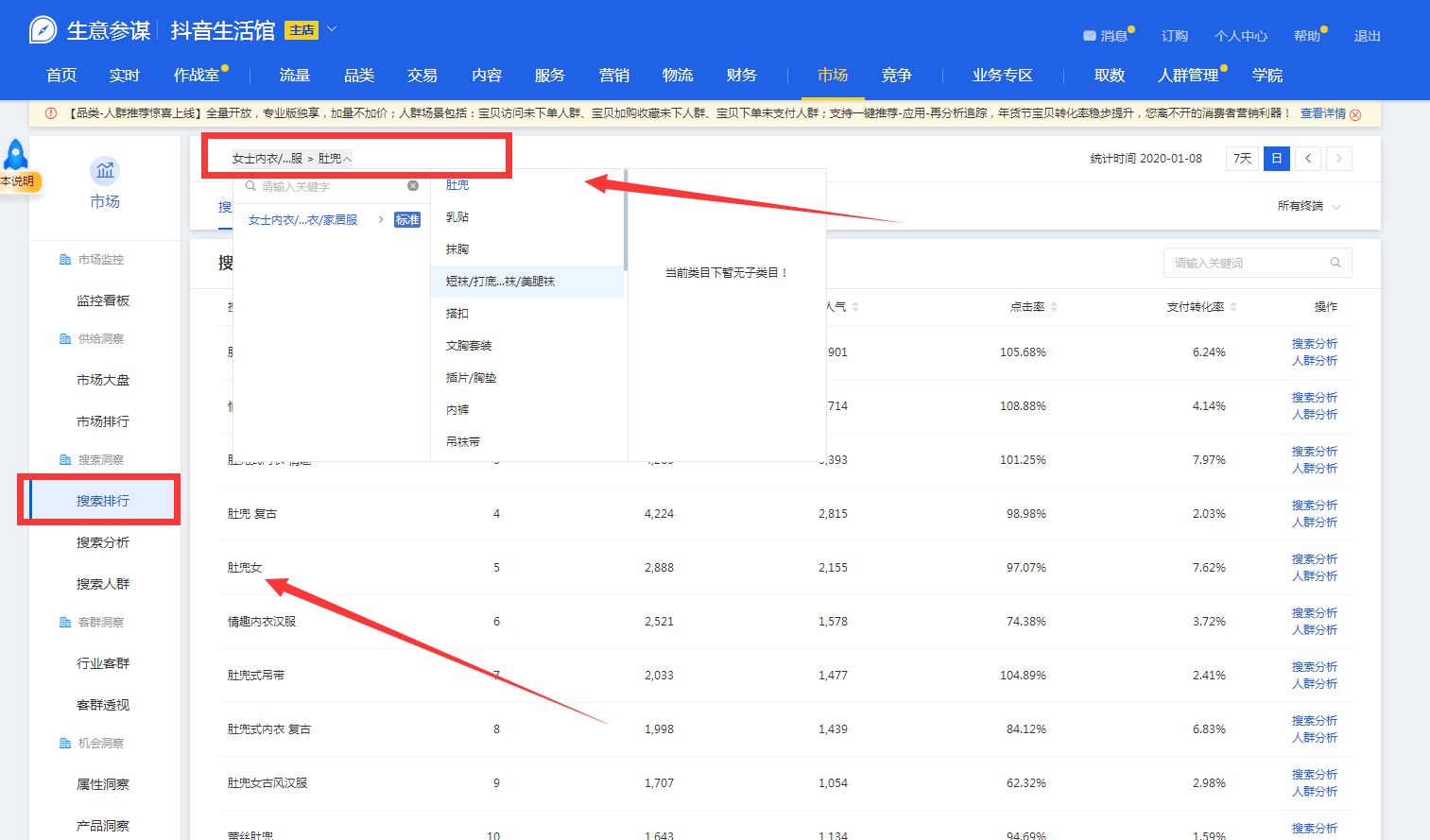
Task: Open 搜索人群 sidebar item
Action: point(103,584)
